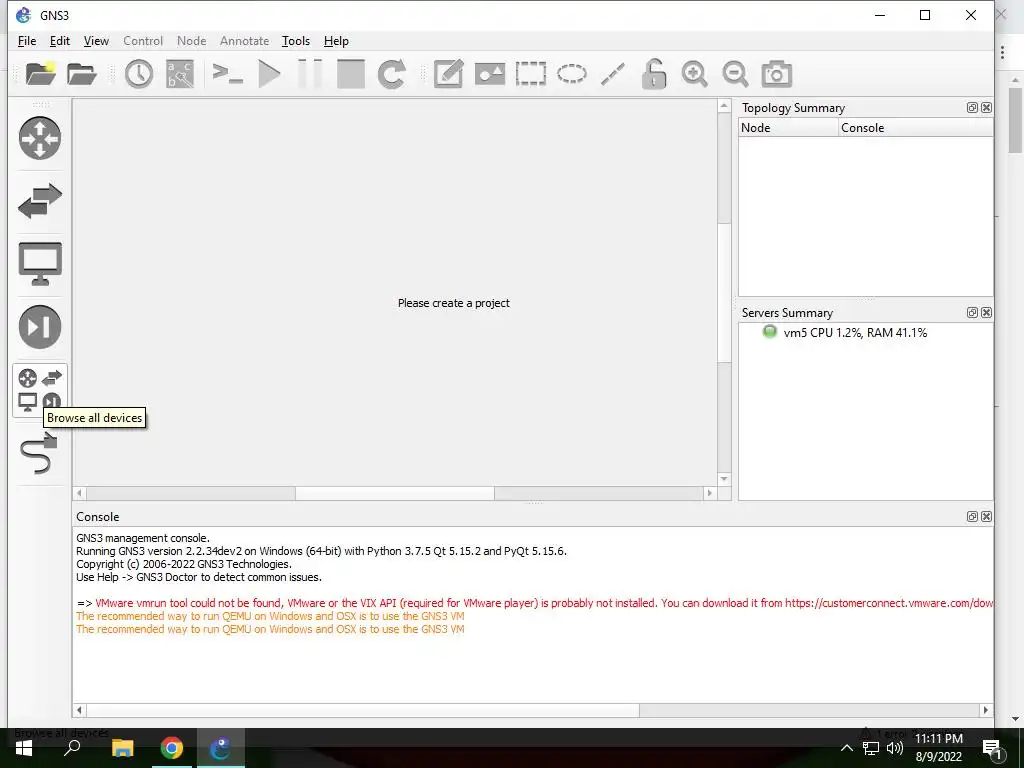This screenshot has height=768, width=1024.
Task: Browse Routers in the device sidebar
Action: (x=40, y=138)
